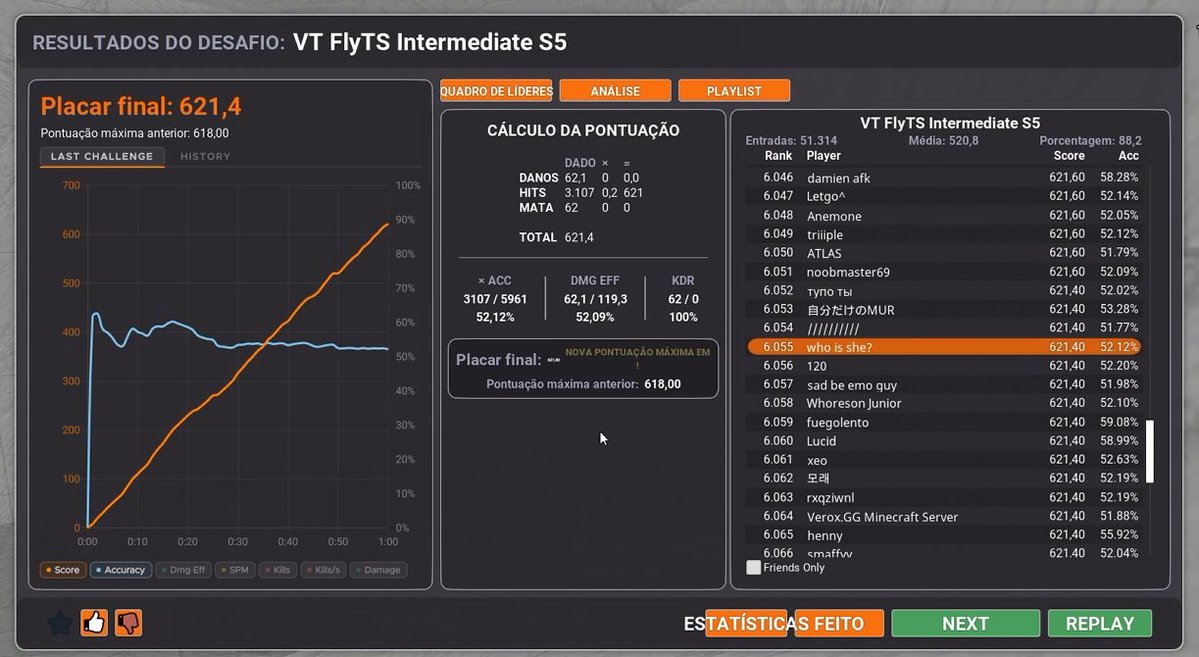1199x657 pixels.
Task: Enable the Dmg Eff series in legend
Action: (x=184, y=570)
